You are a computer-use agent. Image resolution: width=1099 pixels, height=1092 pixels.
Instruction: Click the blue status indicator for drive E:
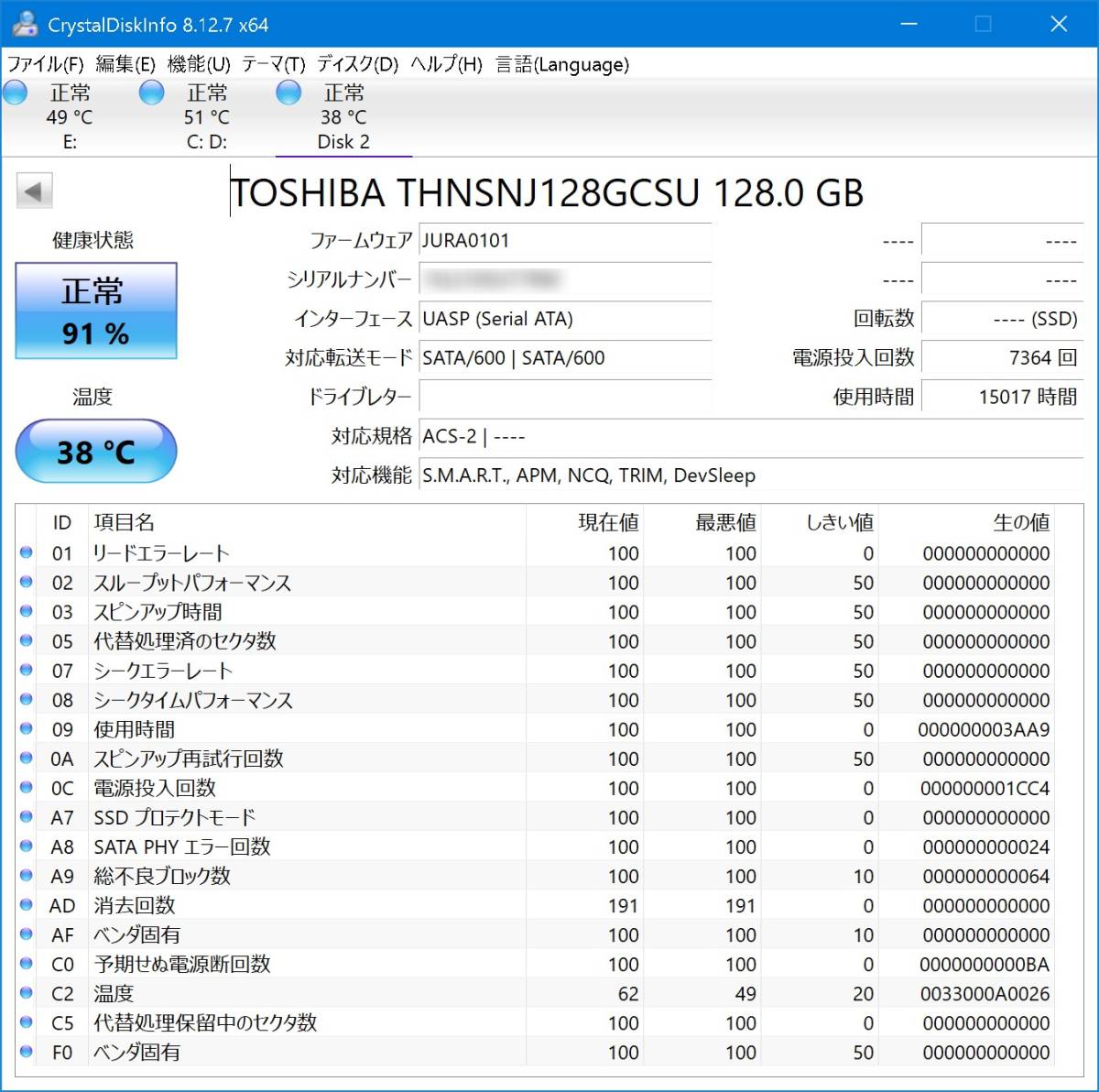[15, 92]
